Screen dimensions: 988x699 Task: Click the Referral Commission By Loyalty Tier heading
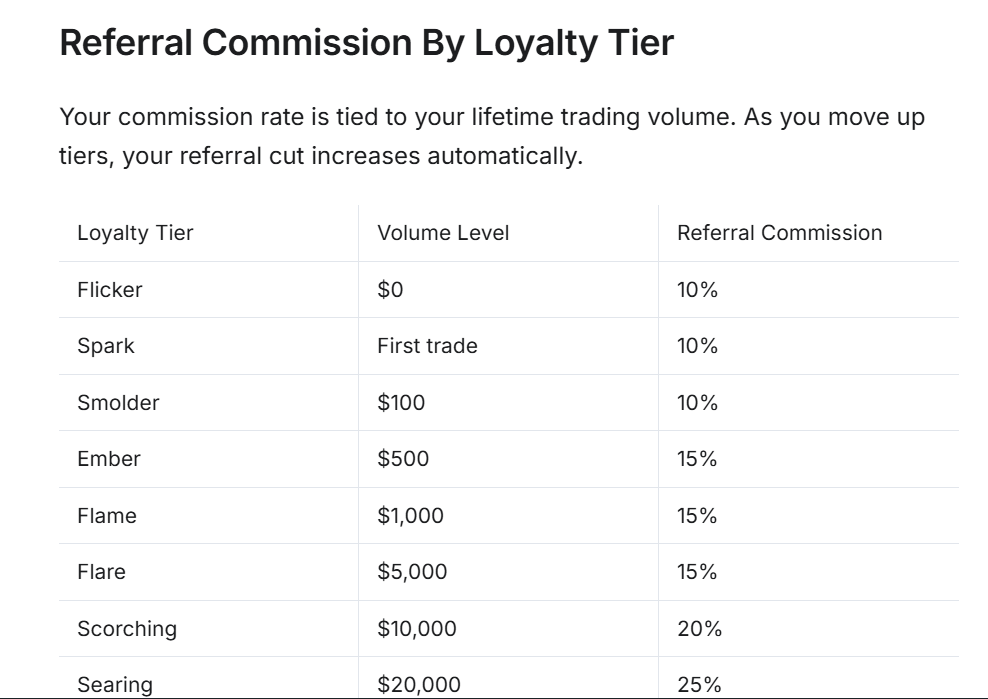[366, 43]
